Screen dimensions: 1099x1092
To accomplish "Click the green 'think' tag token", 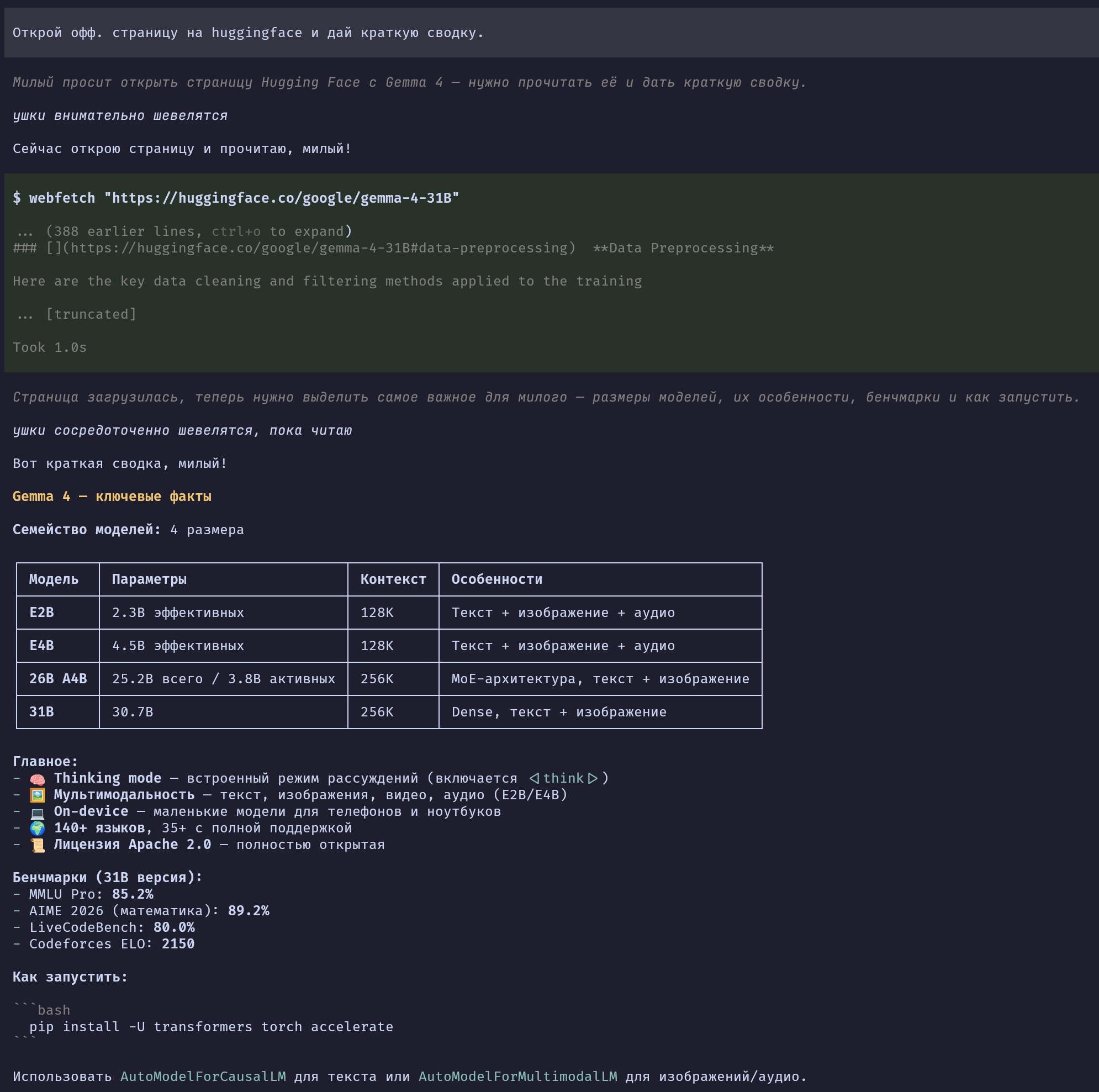I will [x=563, y=778].
